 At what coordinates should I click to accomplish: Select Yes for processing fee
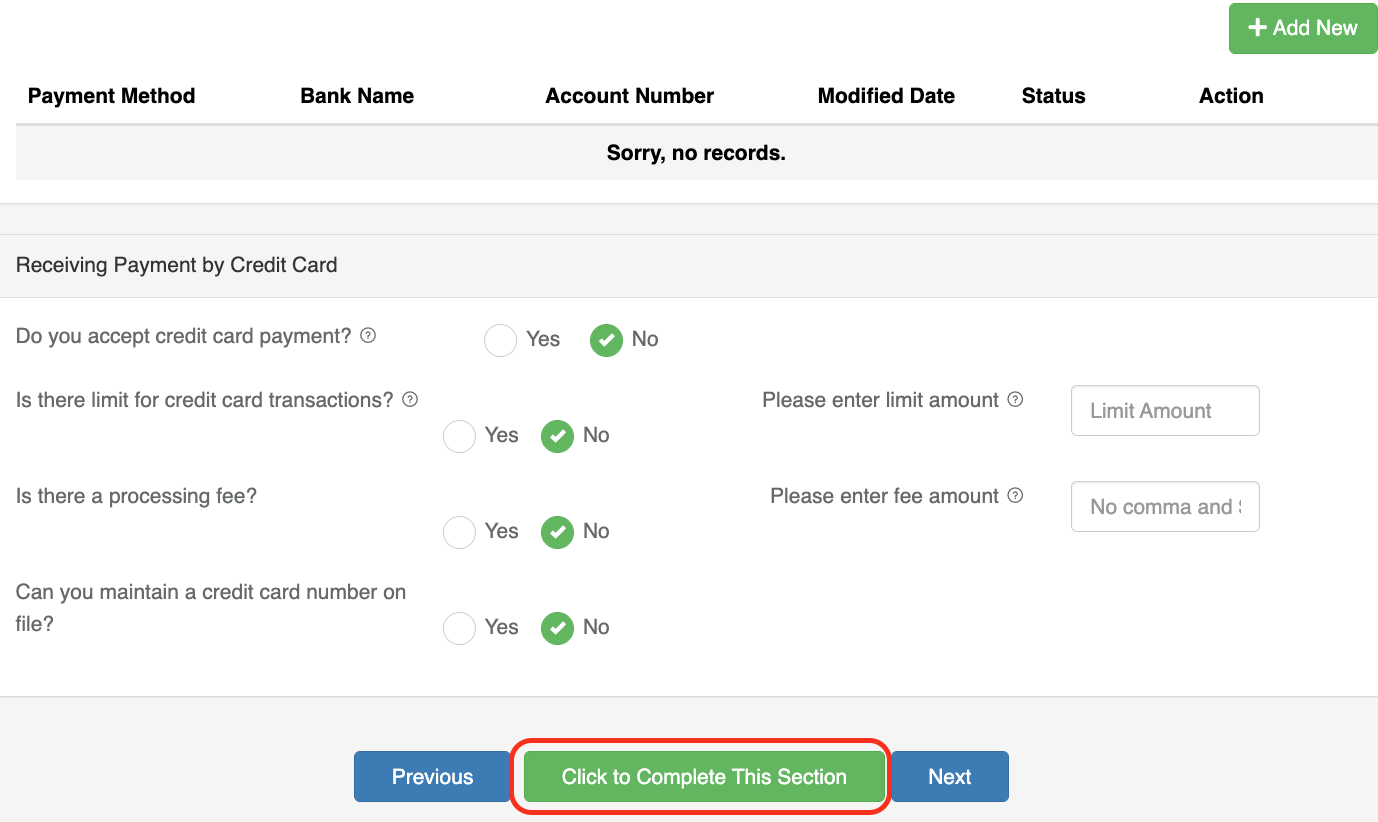459,532
